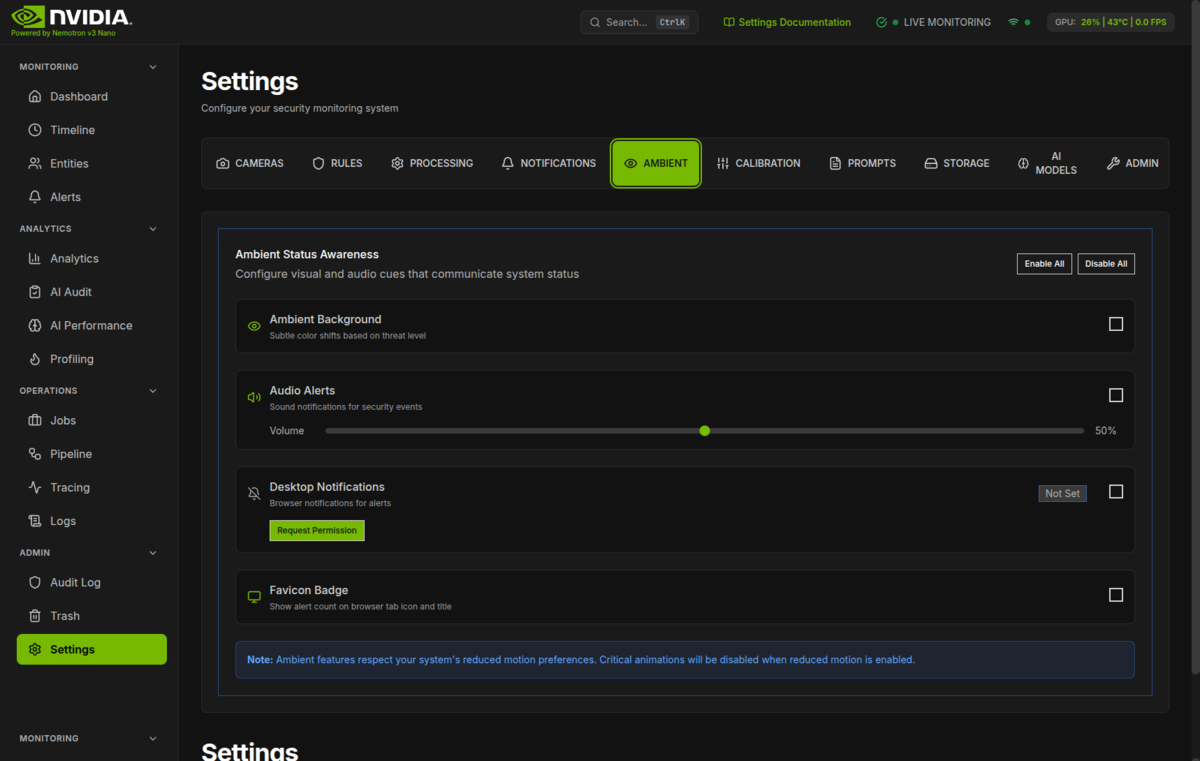Open the Dashboard home icon in sidebar
The image size is (1200, 761).
coord(35,97)
